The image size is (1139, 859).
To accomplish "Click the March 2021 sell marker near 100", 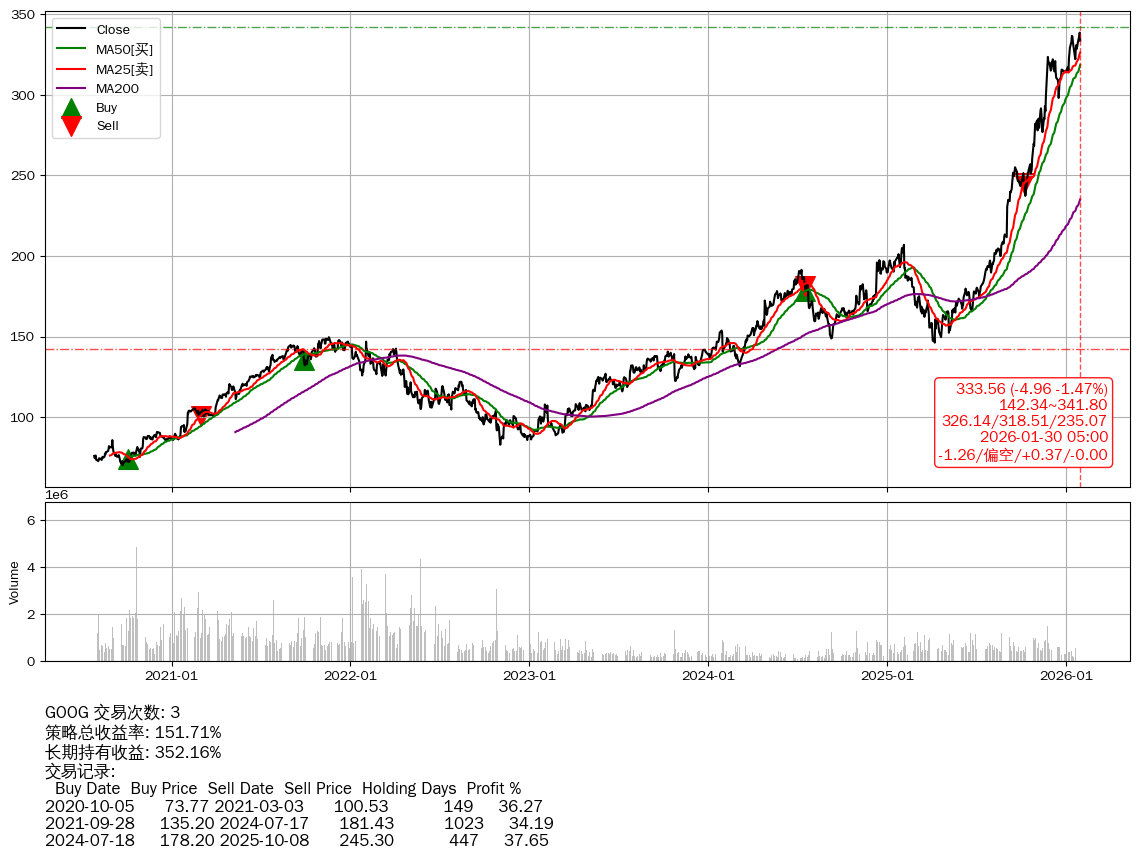I will [x=201, y=415].
